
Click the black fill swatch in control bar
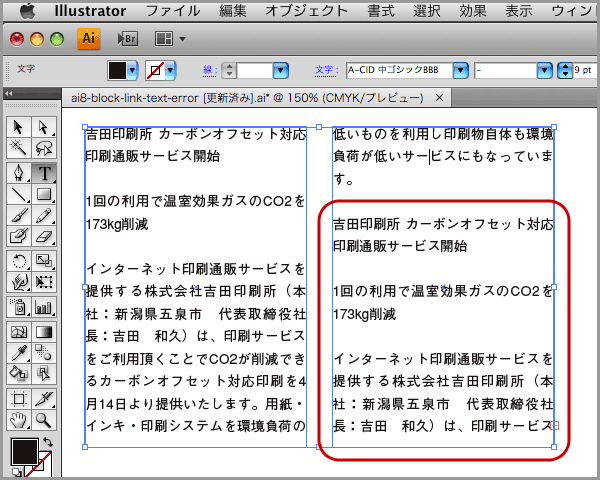point(117,70)
